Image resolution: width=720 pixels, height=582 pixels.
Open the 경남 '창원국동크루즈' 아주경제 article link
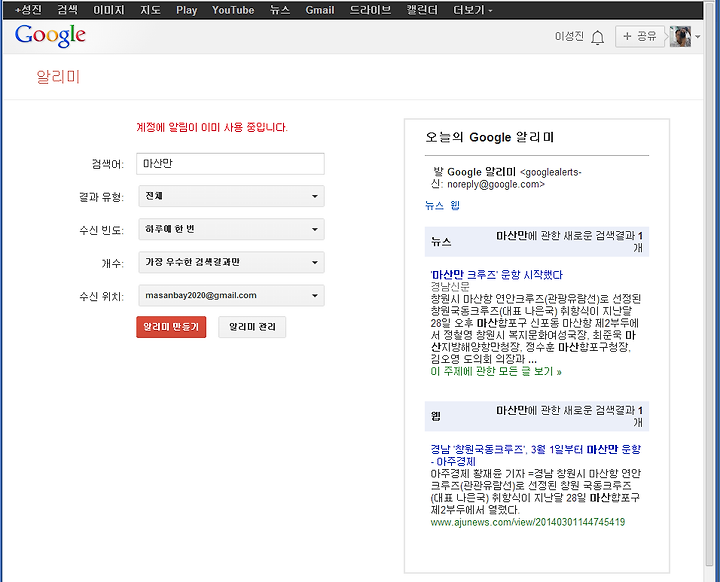coord(535,455)
